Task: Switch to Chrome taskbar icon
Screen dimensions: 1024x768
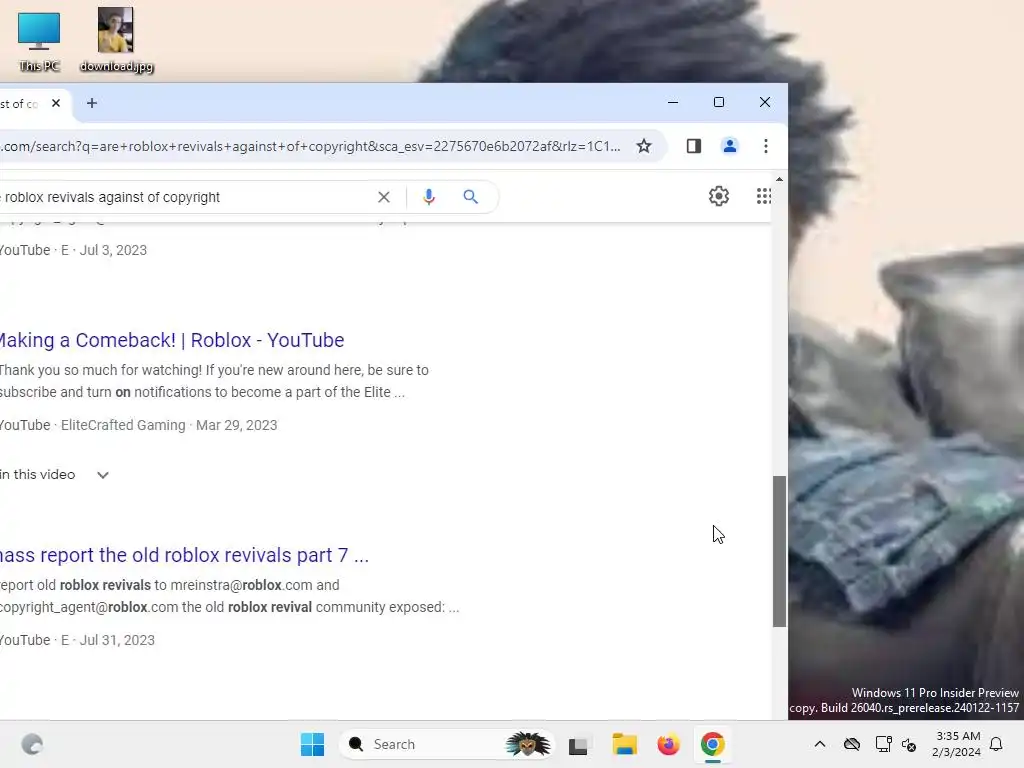Action: [712, 744]
